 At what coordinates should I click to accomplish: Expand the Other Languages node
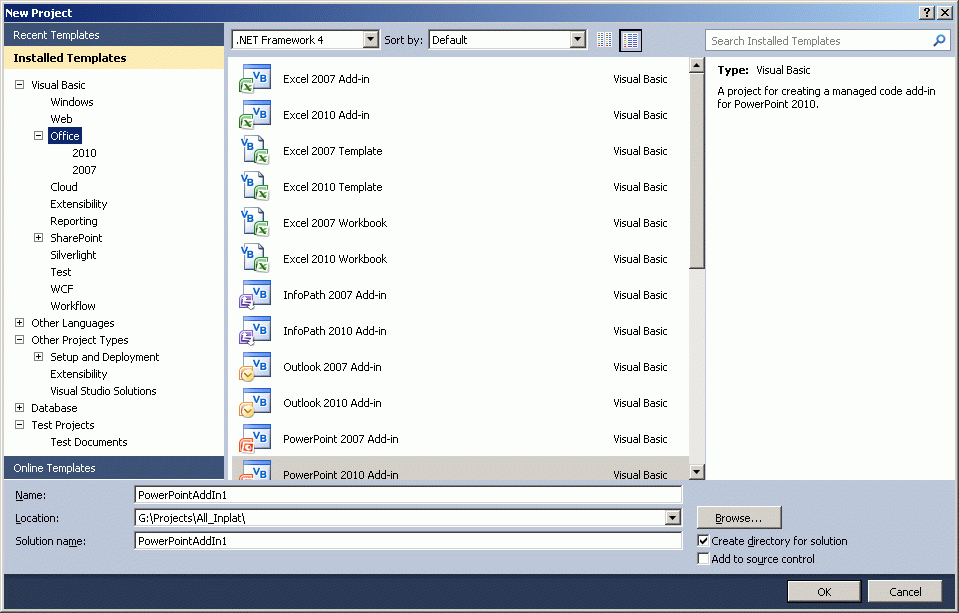tap(20, 323)
